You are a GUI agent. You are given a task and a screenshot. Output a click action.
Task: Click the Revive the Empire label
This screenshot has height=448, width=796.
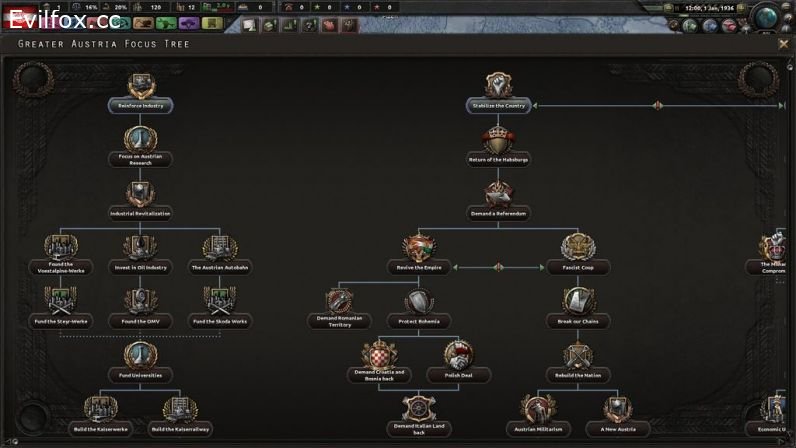point(419,267)
